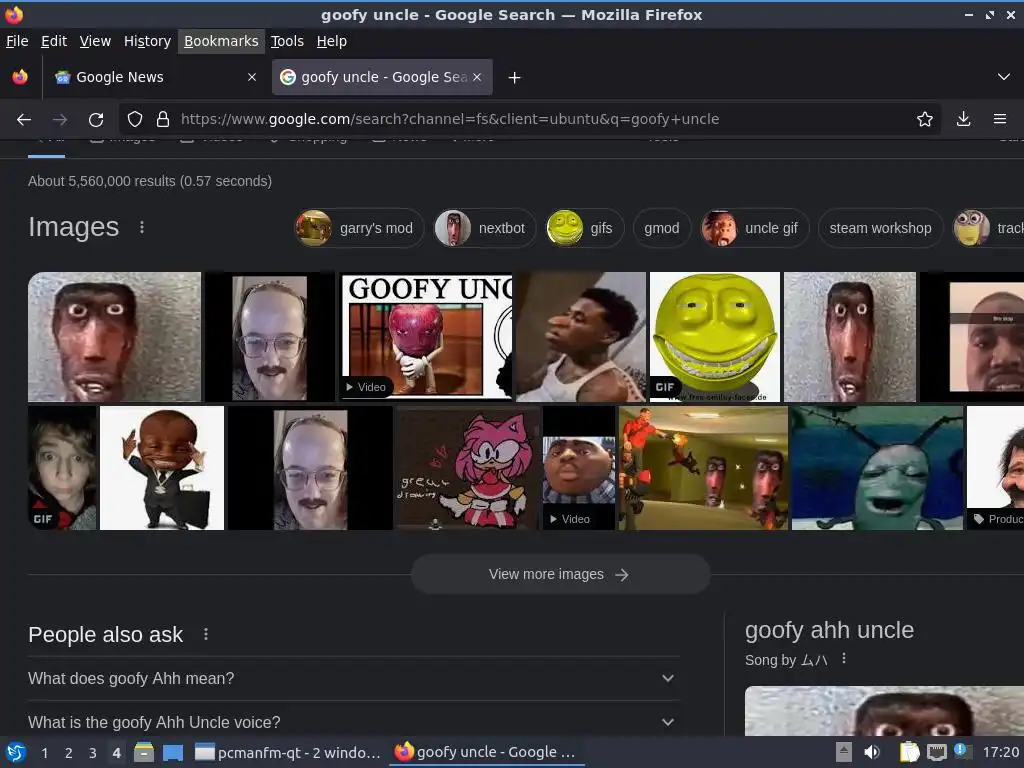
Task: Filter images by uncle gif chip
Action: click(x=754, y=228)
